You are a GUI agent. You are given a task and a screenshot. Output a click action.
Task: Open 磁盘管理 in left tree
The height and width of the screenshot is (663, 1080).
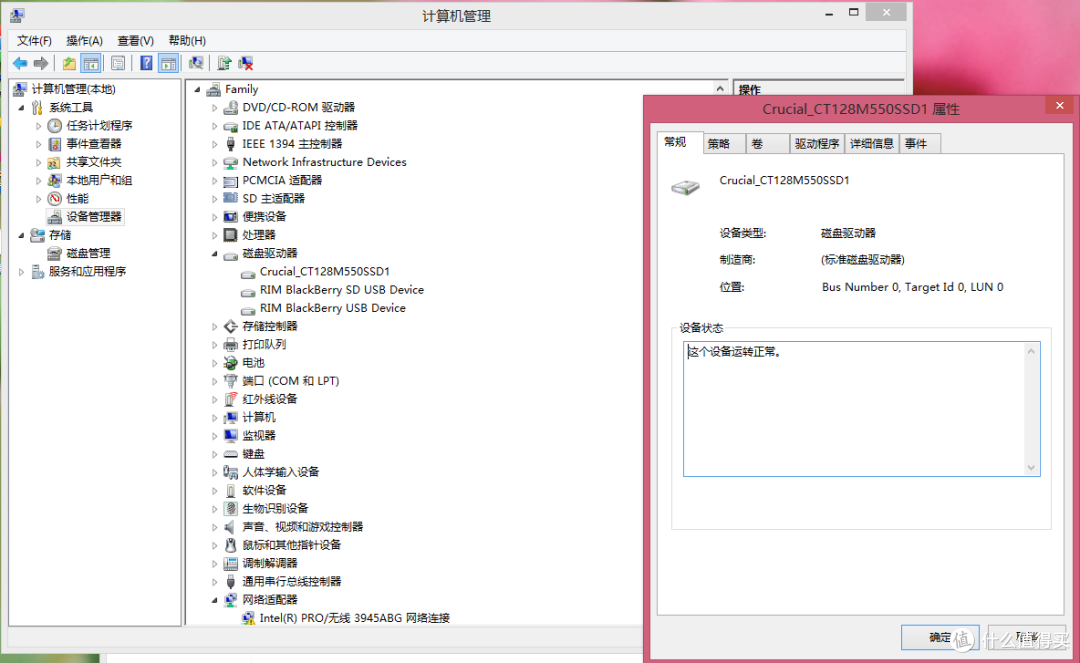88,253
